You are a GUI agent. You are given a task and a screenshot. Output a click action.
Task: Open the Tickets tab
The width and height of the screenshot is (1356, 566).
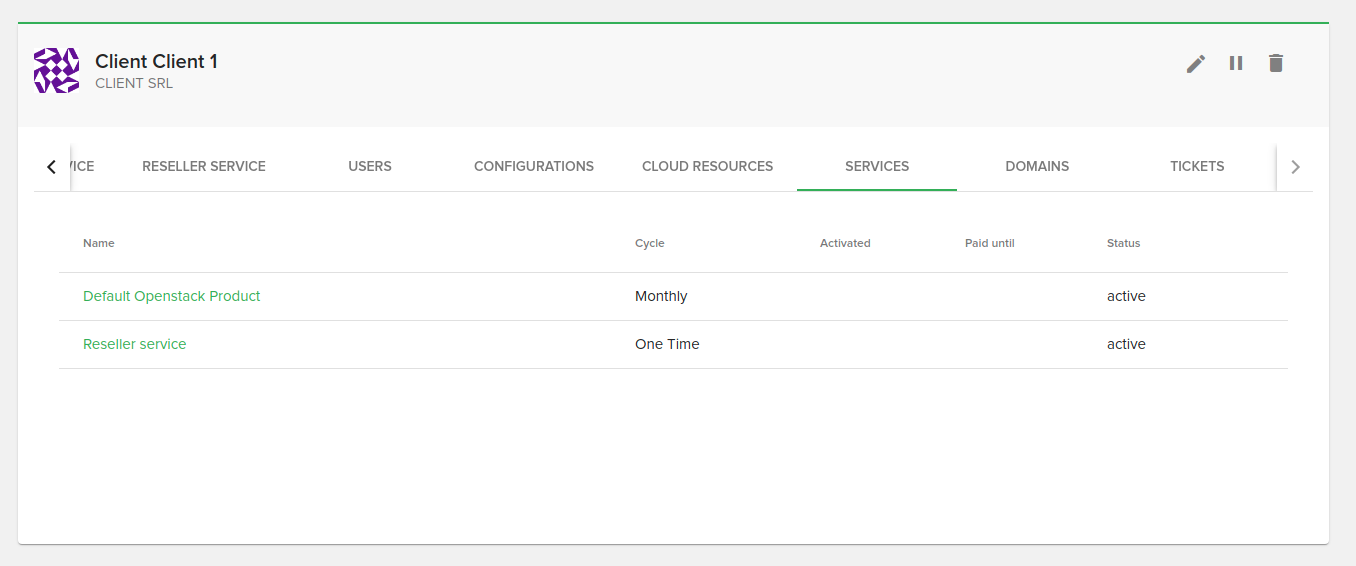pyautogui.click(x=1197, y=166)
